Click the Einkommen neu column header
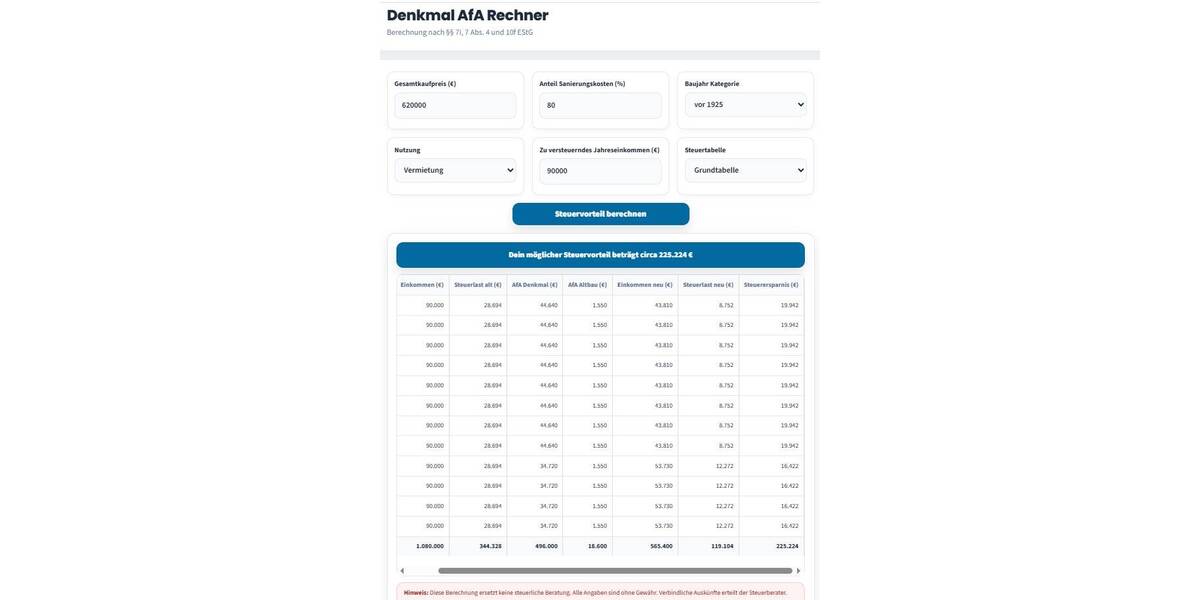 point(645,285)
